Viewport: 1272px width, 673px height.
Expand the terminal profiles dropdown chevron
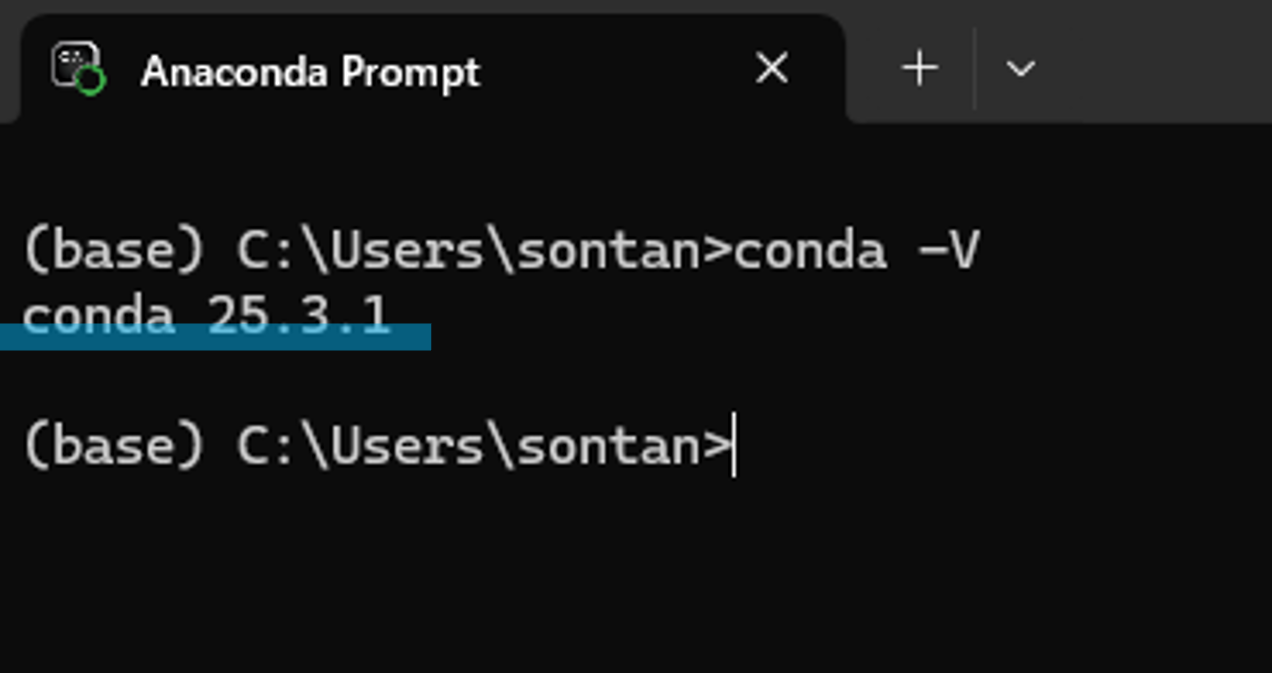tap(1020, 69)
